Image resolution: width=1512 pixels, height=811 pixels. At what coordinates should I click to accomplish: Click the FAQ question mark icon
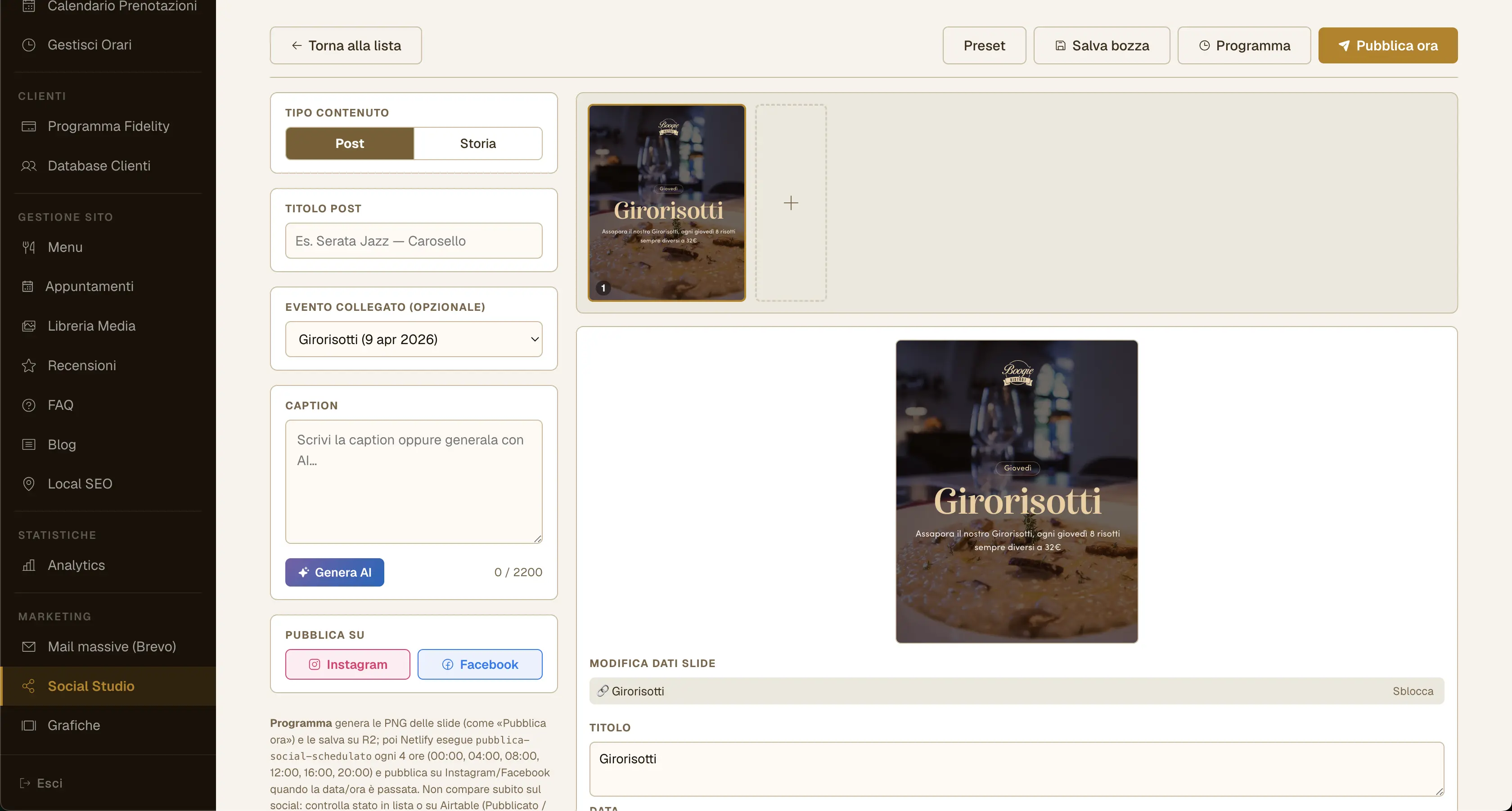coord(29,405)
